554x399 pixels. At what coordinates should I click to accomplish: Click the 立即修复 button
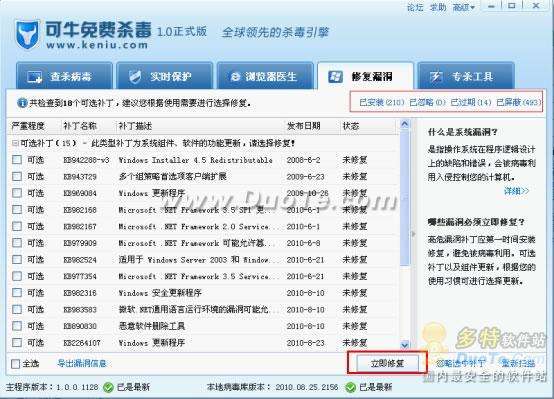(x=387, y=363)
